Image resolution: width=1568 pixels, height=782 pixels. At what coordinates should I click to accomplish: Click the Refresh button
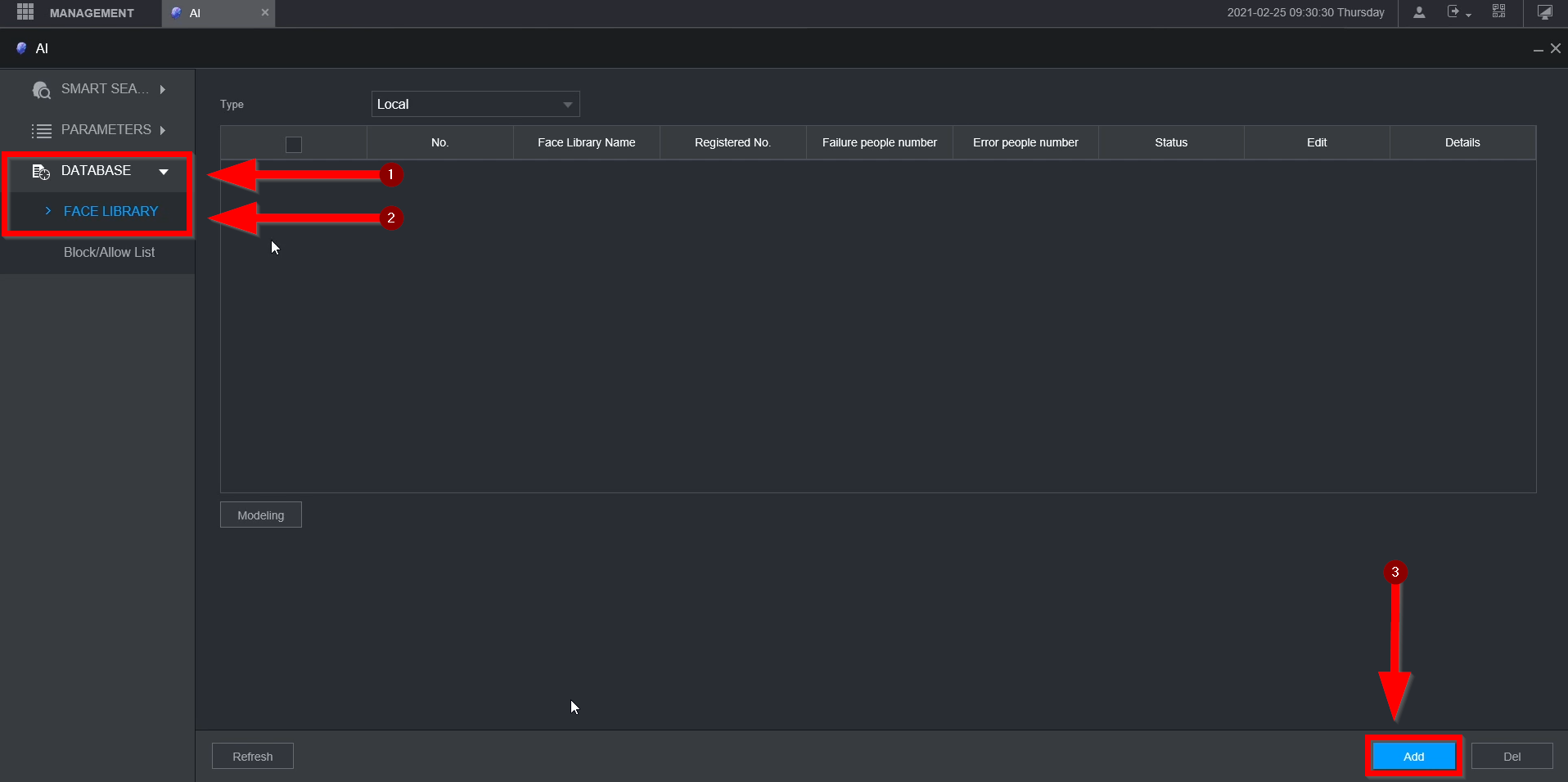253,757
